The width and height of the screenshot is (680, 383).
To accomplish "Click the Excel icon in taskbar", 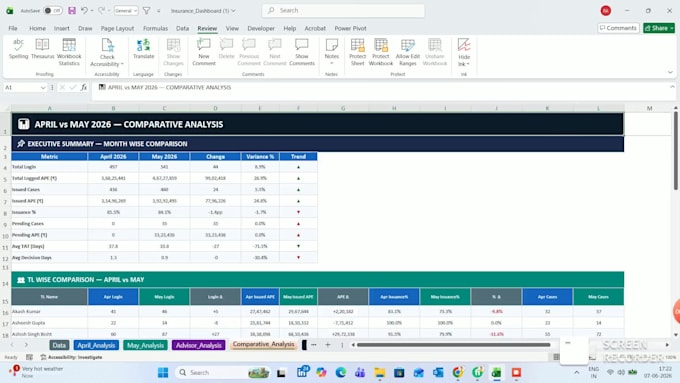I will [x=496, y=373].
